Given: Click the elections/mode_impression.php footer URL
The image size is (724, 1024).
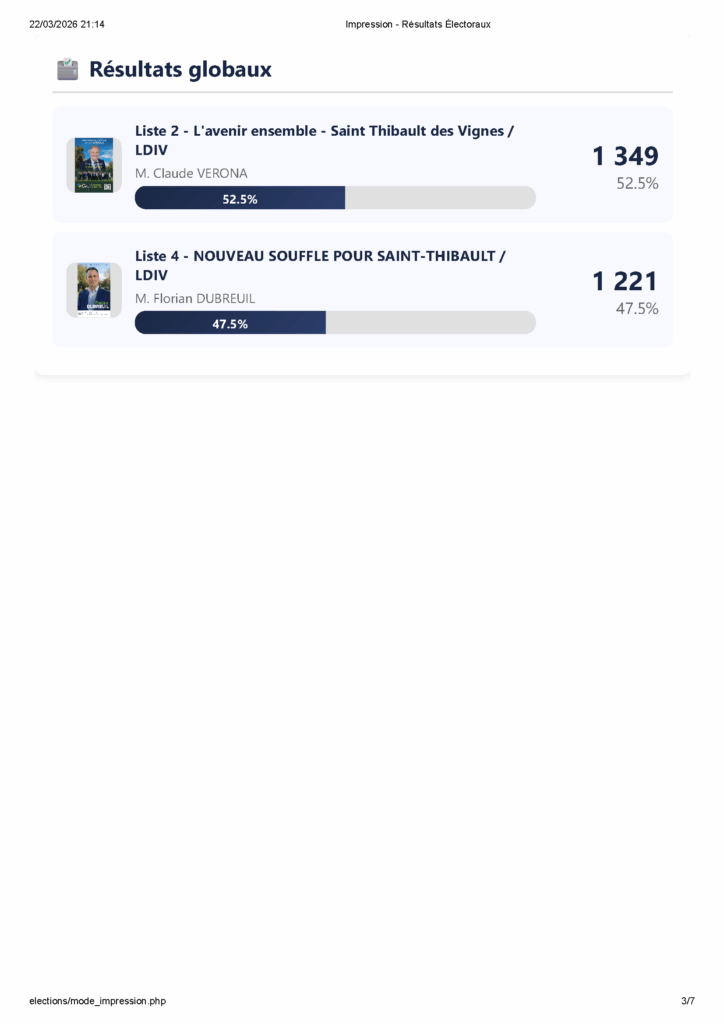Looking at the screenshot, I should tap(97, 1000).
